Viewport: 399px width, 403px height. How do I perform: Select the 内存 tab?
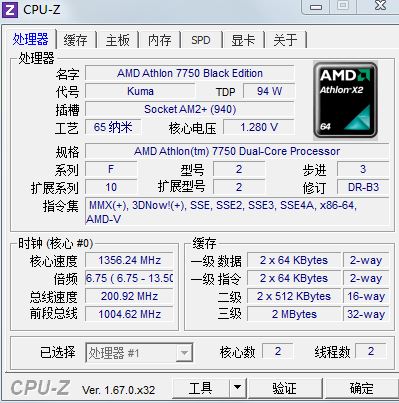159,41
